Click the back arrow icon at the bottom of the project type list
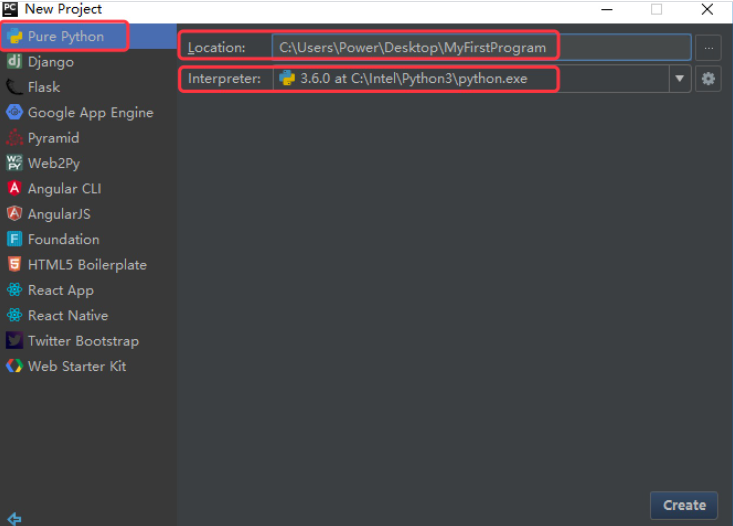Viewport: 733px width, 526px height. tap(14, 519)
